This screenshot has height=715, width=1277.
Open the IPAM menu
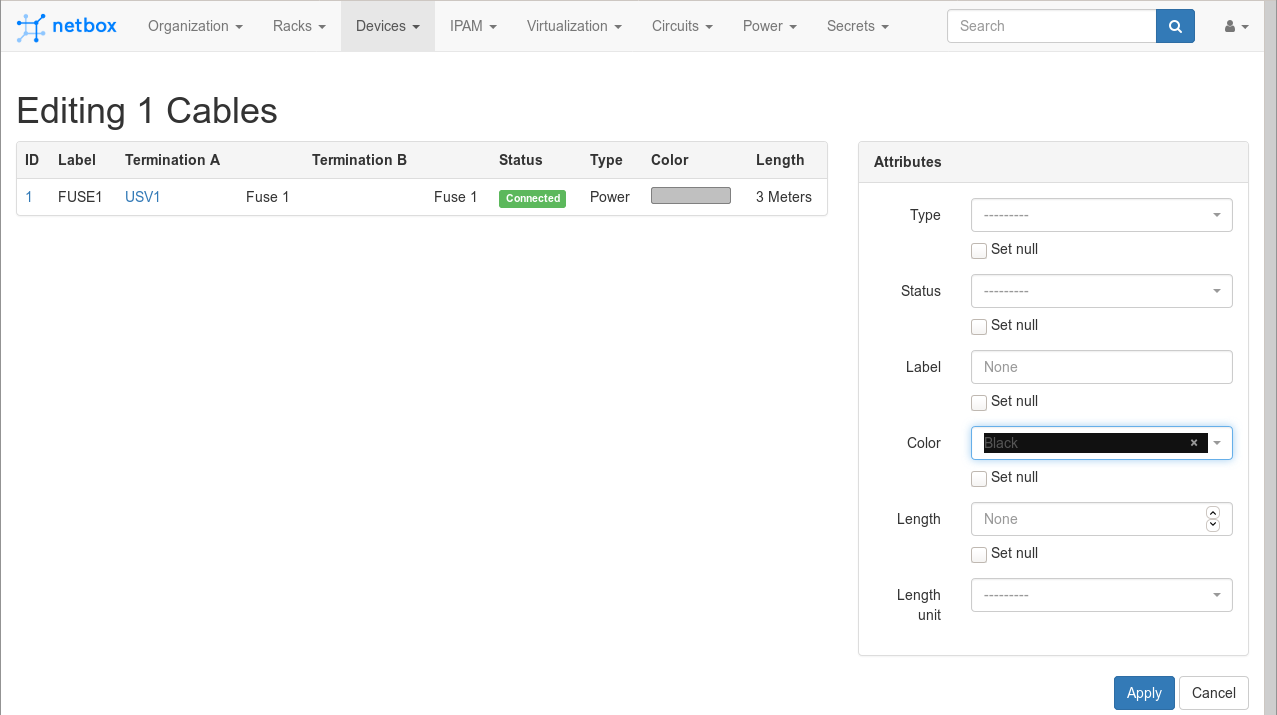[x=473, y=26]
